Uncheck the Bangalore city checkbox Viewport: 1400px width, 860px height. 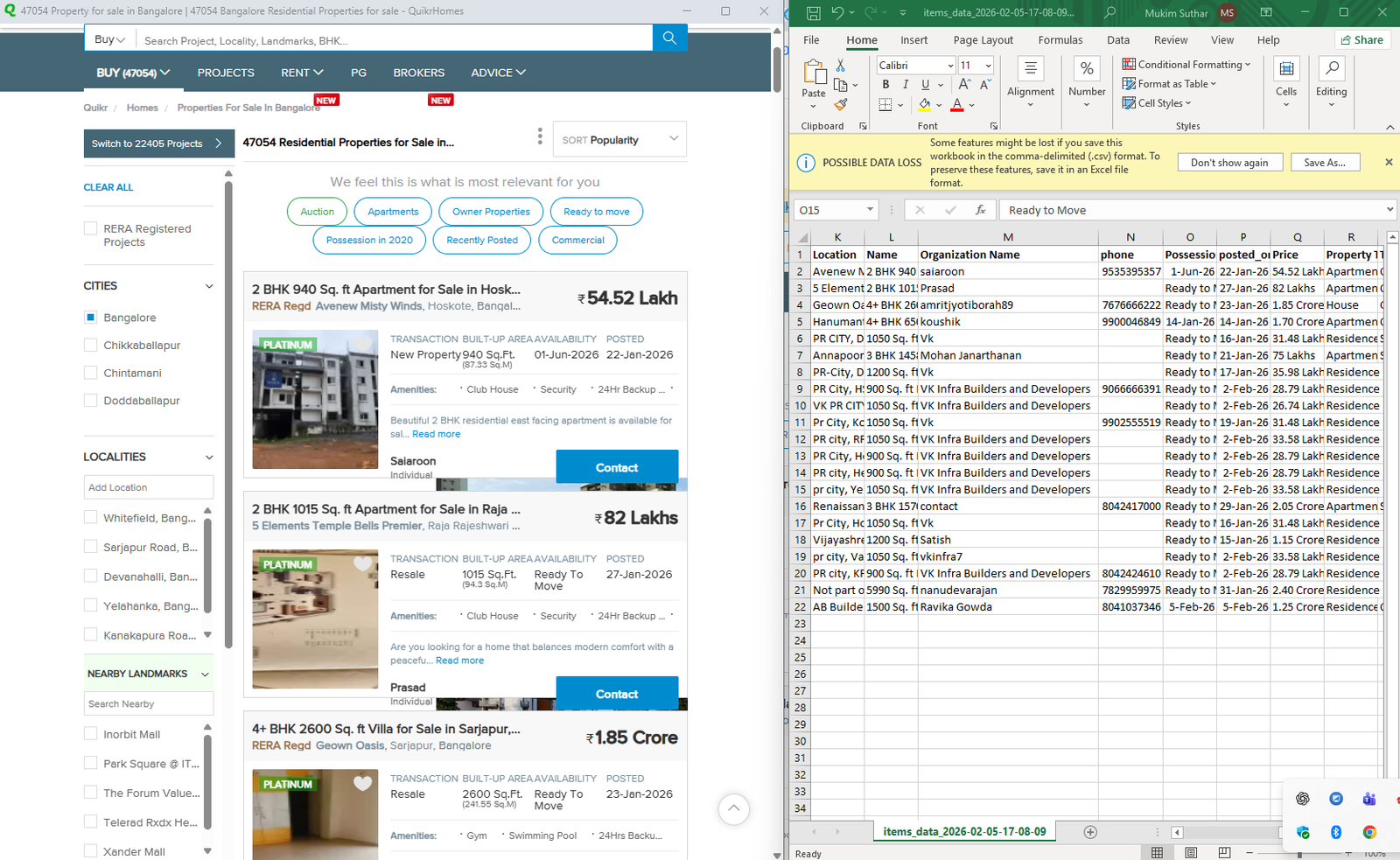coord(90,318)
